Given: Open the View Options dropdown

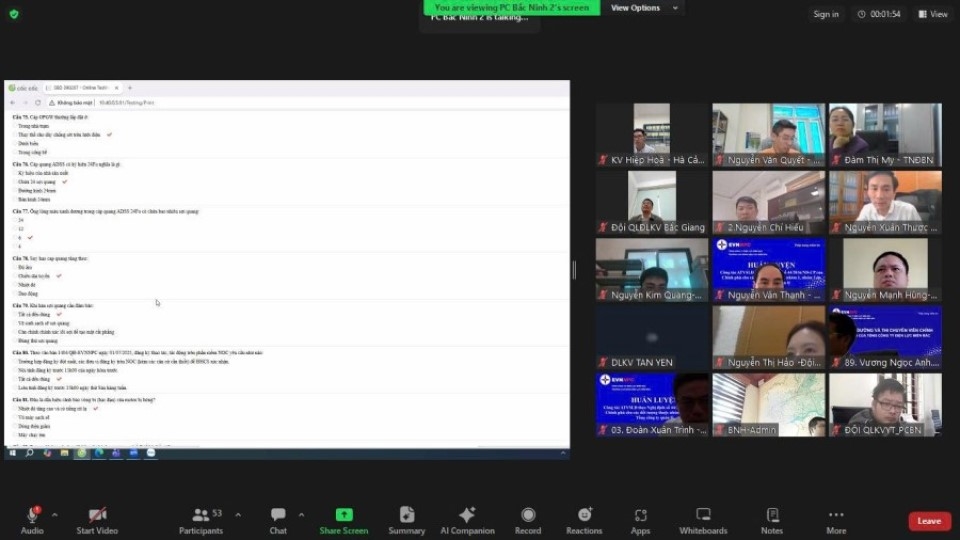Looking at the screenshot, I should 644,8.
